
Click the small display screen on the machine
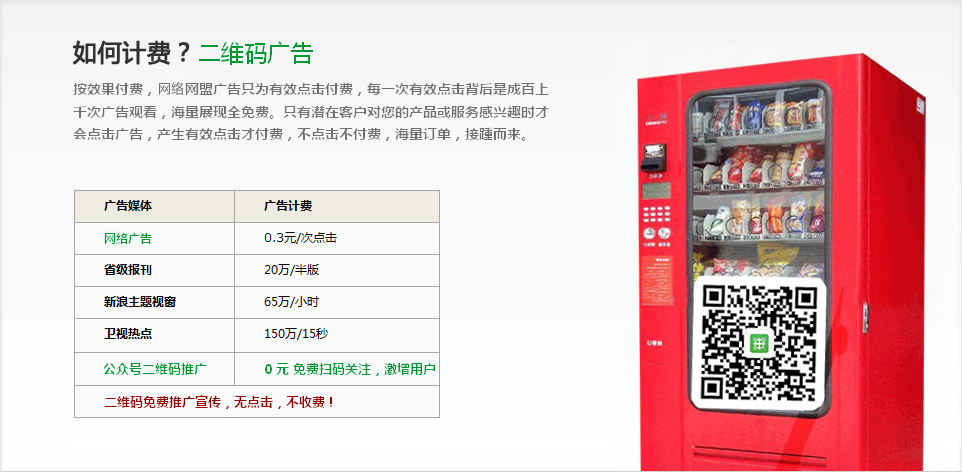pos(656,190)
